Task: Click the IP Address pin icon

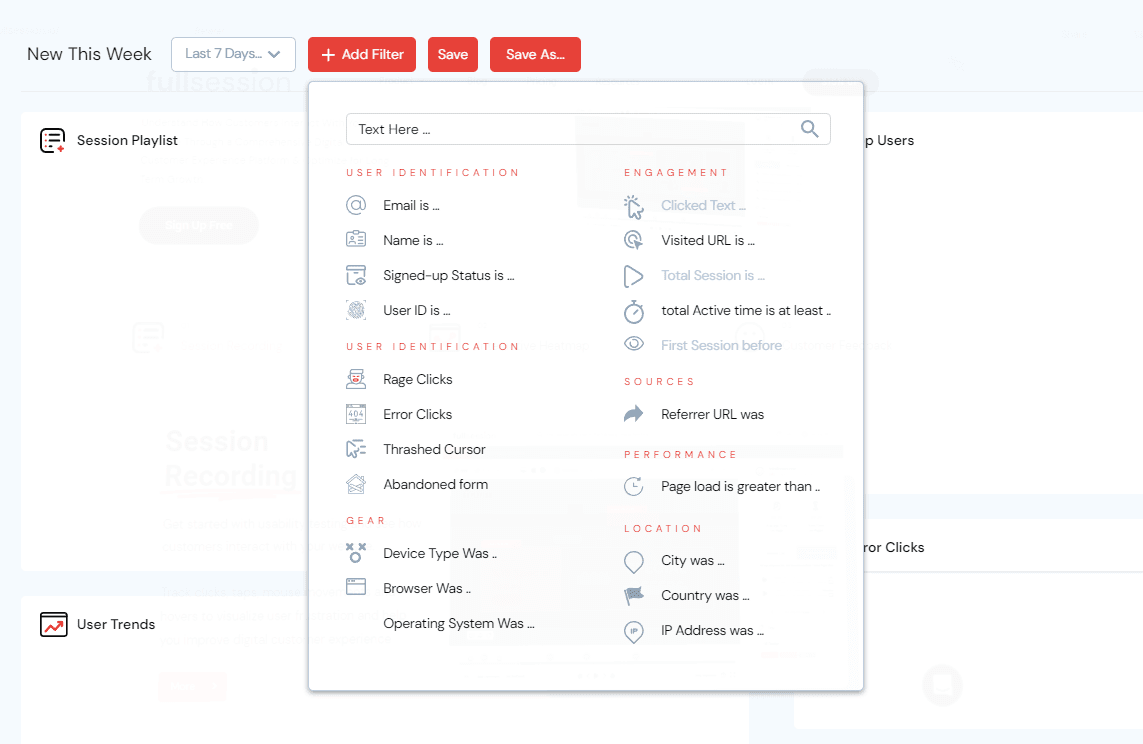Action: (x=634, y=631)
